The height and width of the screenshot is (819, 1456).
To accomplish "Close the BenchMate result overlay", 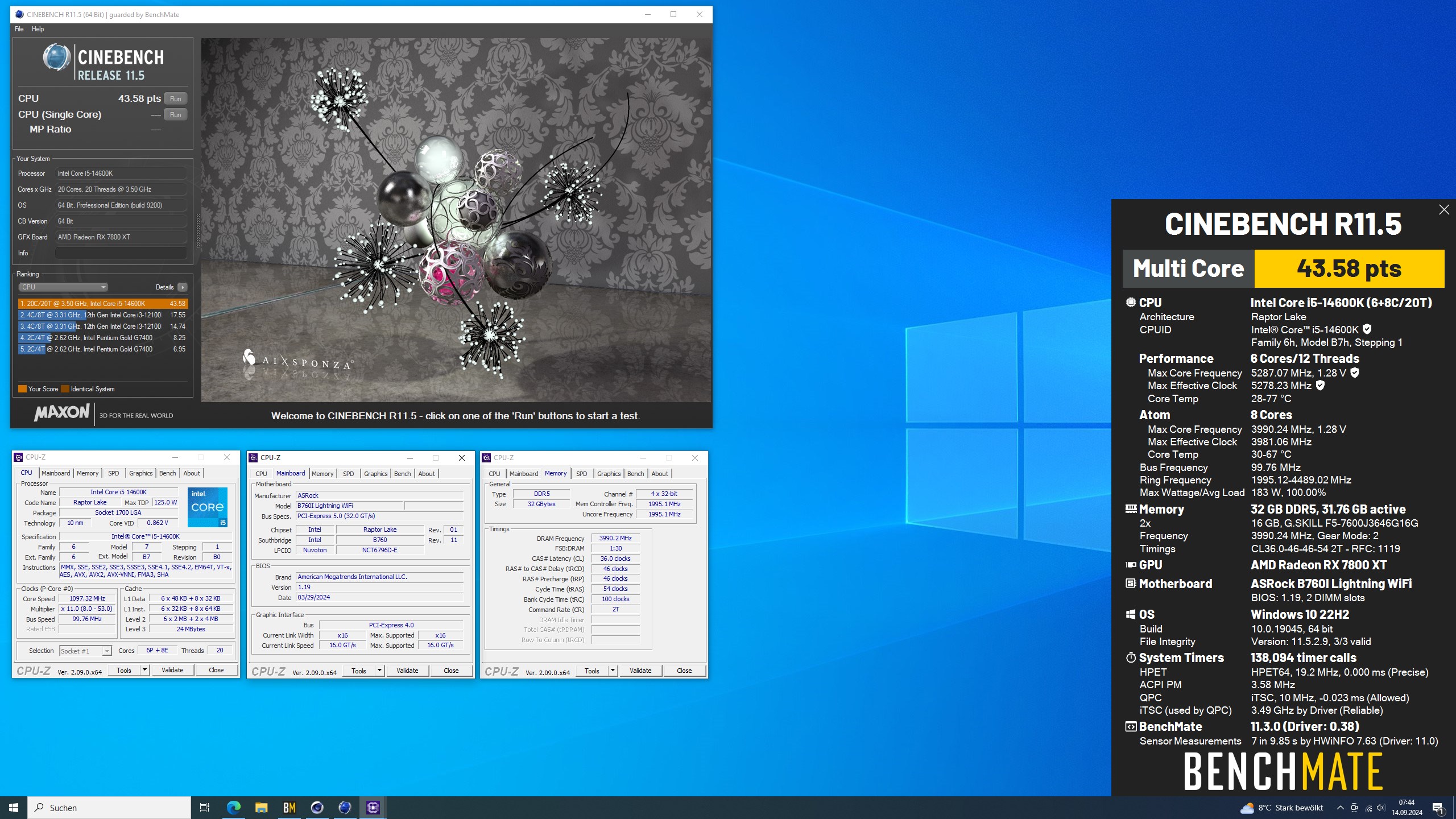I will 1444,210.
